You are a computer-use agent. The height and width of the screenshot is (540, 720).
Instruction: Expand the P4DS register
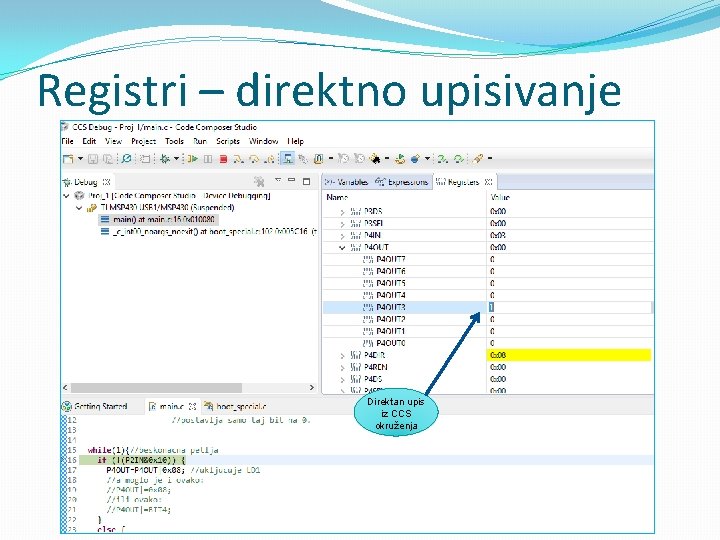pos(342,379)
